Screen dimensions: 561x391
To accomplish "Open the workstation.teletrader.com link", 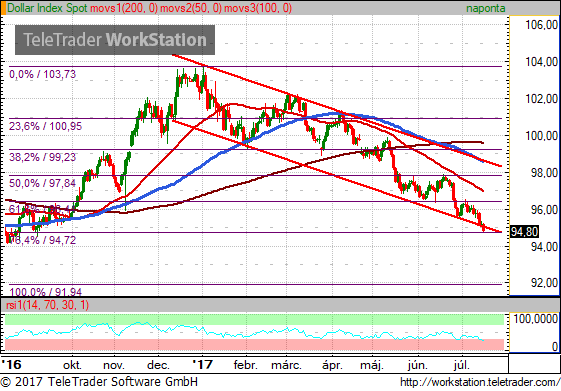I will 480,382.
